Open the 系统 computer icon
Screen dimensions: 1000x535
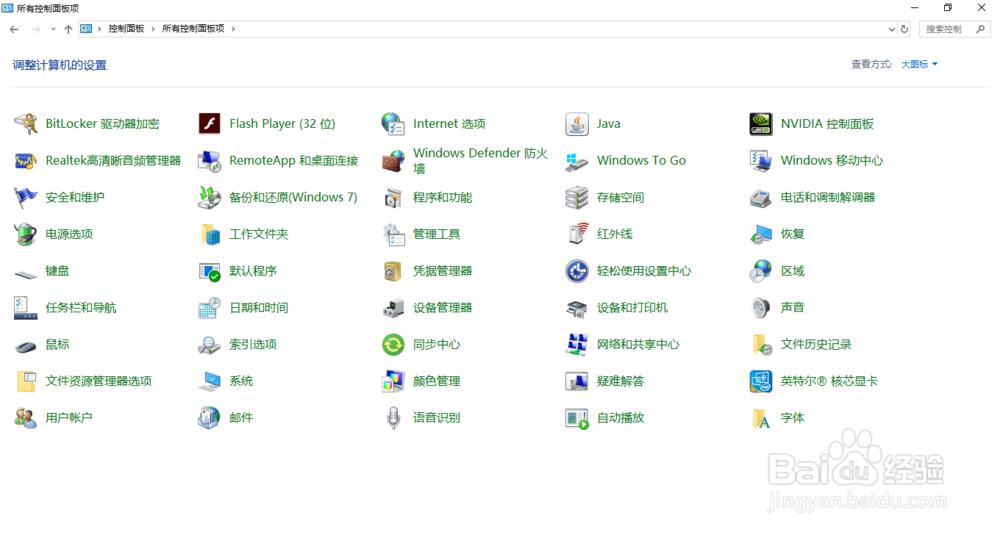click(x=209, y=381)
